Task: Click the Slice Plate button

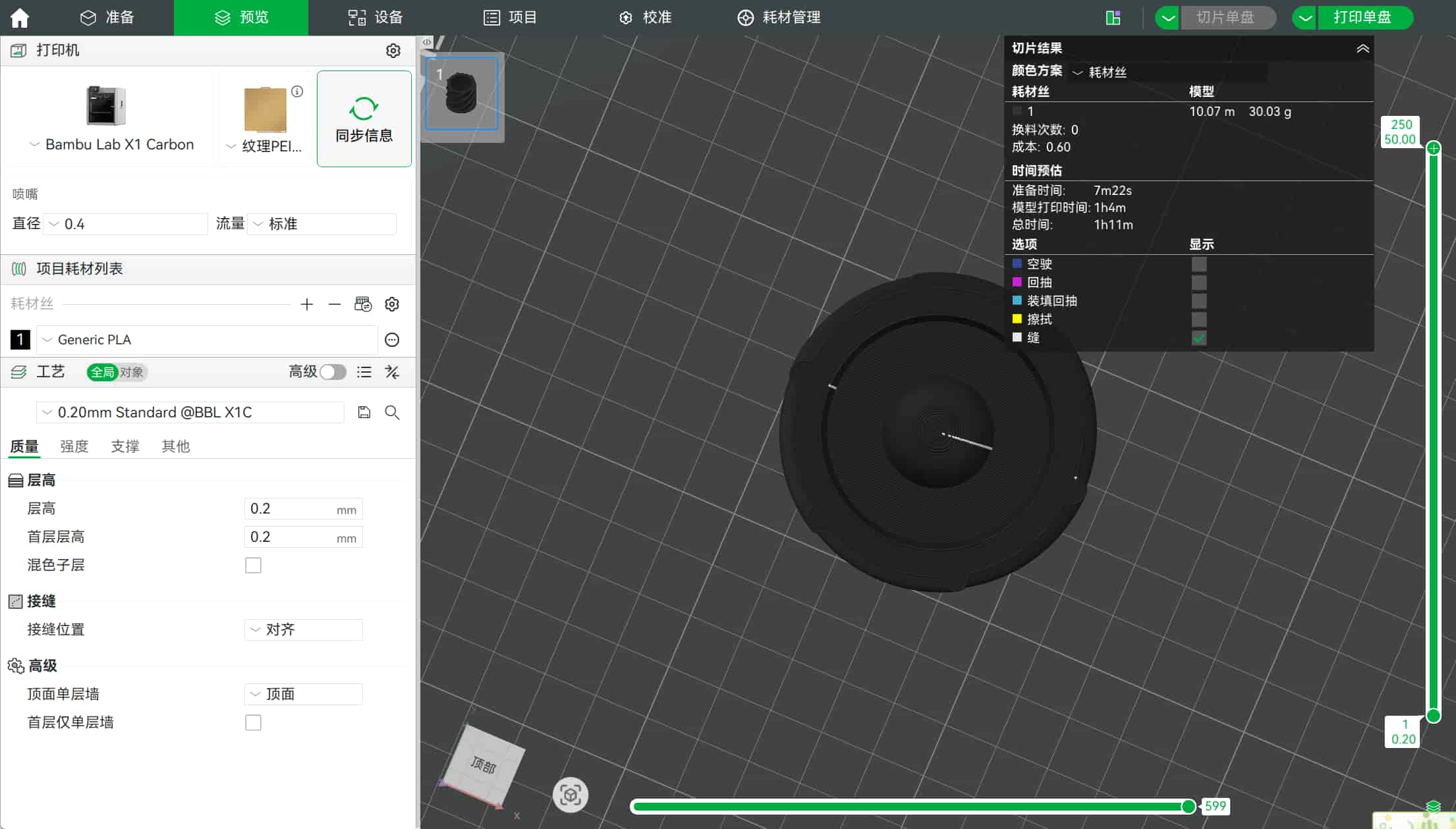Action: pyautogui.click(x=1228, y=18)
